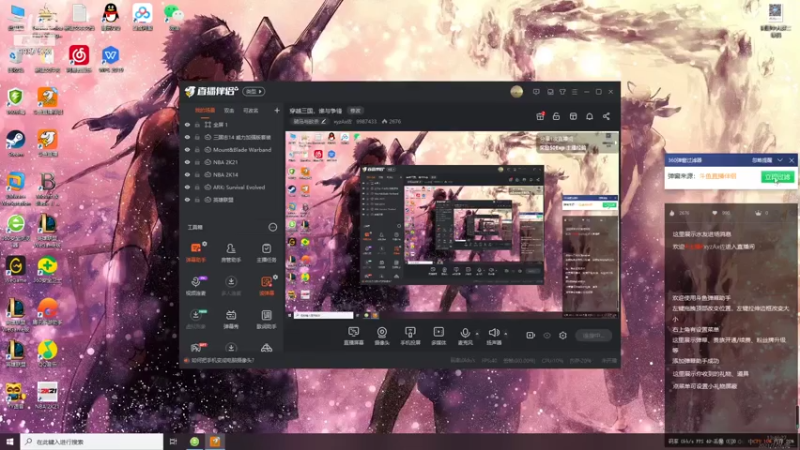
Task: Expand the 360 popup filter chevron
Action: click(x=780, y=160)
